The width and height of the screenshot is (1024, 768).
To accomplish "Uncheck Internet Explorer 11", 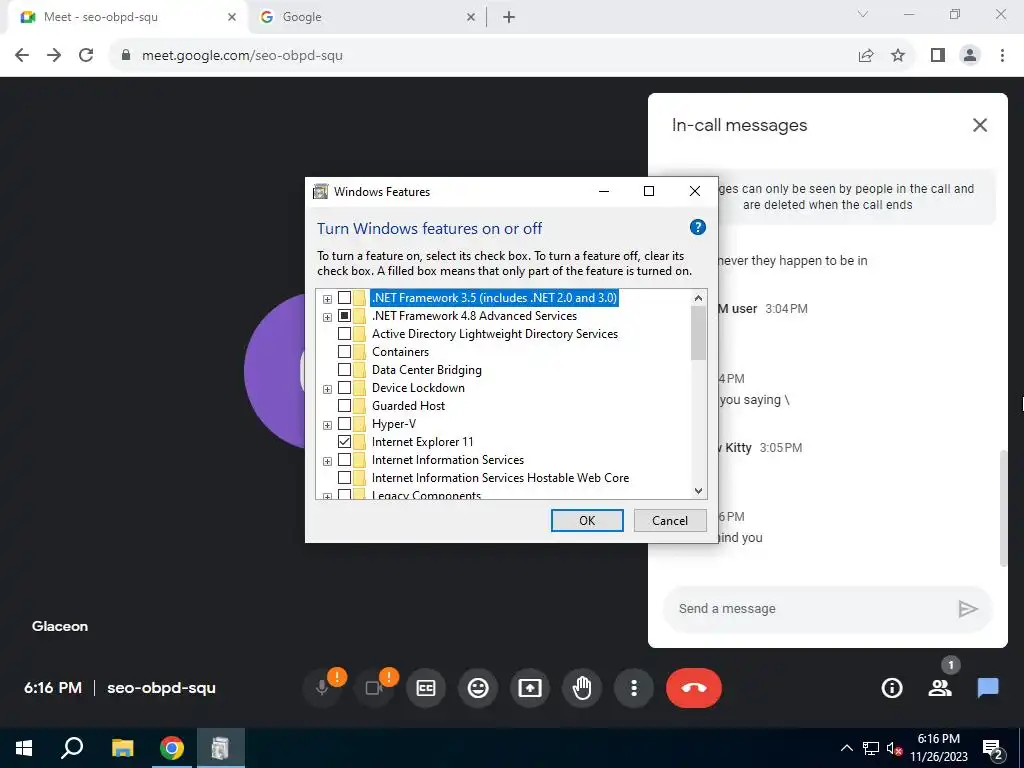I will click(x=344, y=441).
